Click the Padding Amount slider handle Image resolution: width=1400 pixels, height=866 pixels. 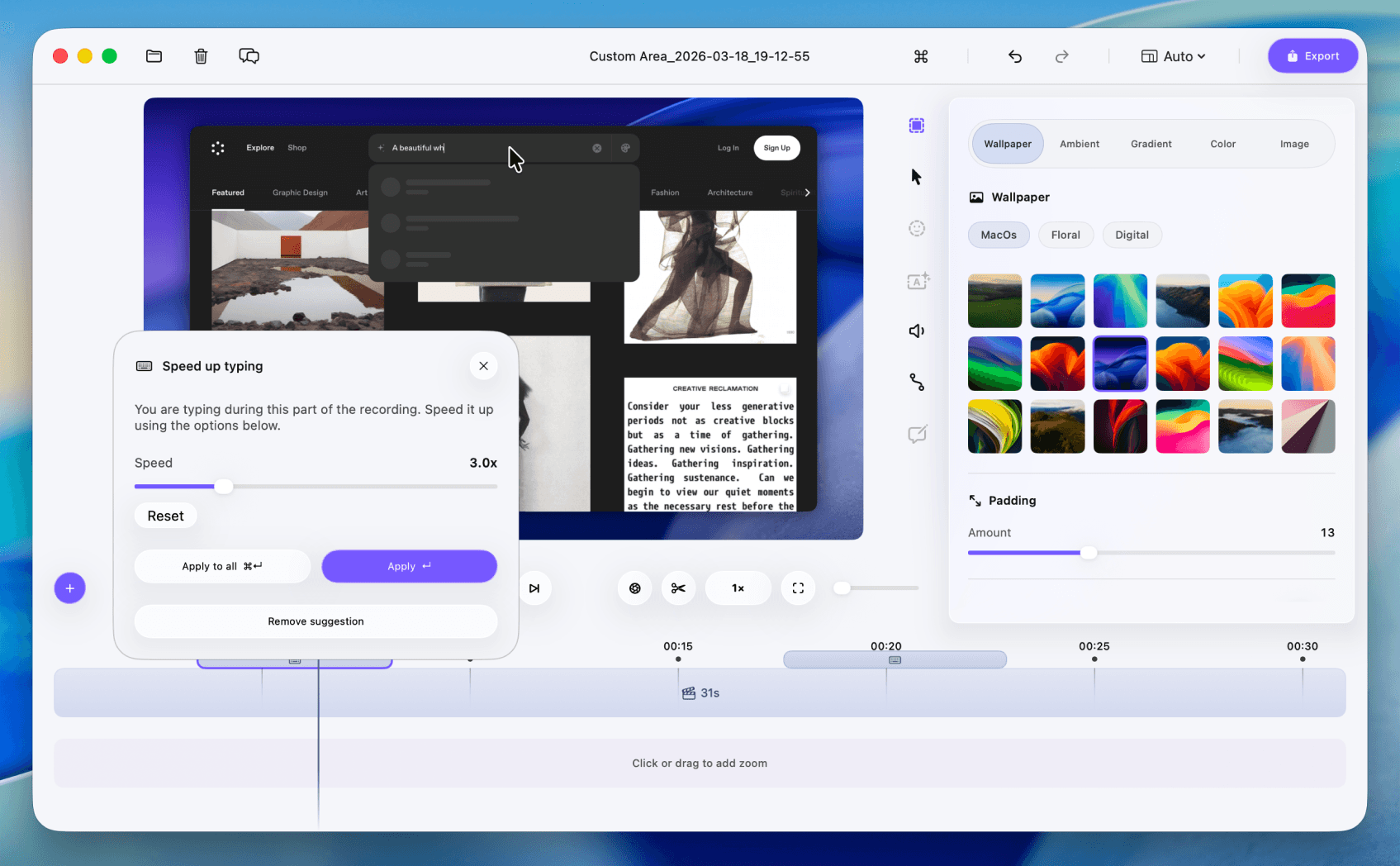pyautogui.click(x=1089, y=553)
